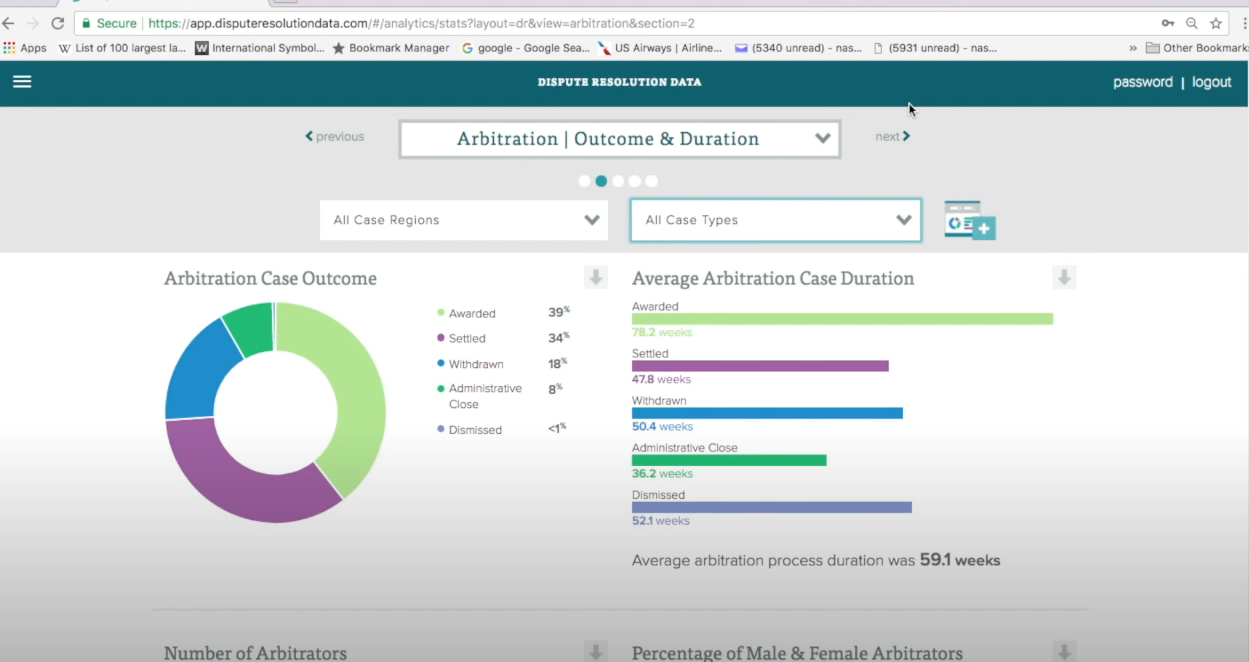Reload the page with browser refresh icon
Screen dimensions: 1249x662
pyautogui.click(x=57, y=23)
